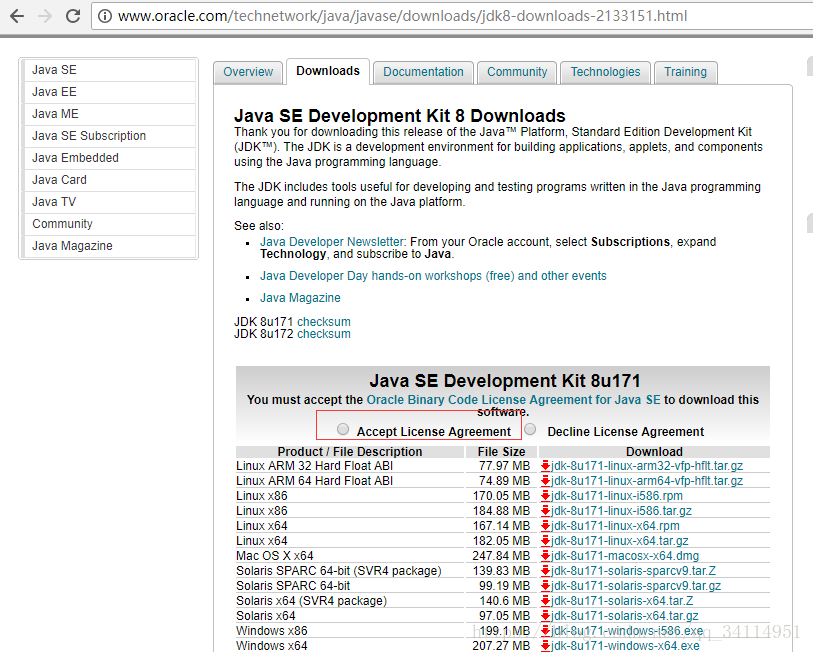The image size is (813, 652).
Task: Click download arrow icon for linux-arm32-vfp-hflt.tar.gz
Action: tap(545, 466)
